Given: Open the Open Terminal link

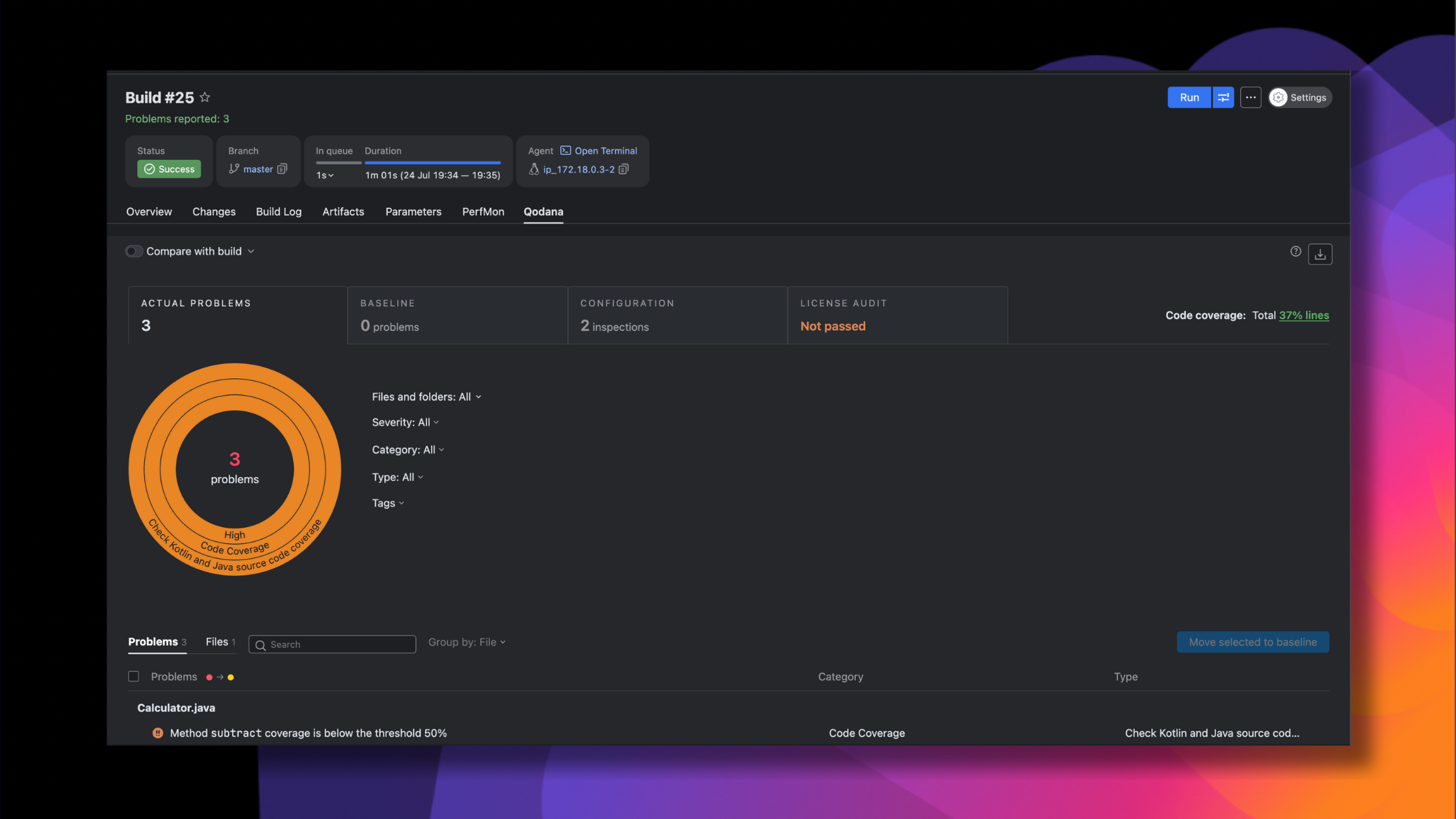Looking at the screenshot, I should pos(605,151).
